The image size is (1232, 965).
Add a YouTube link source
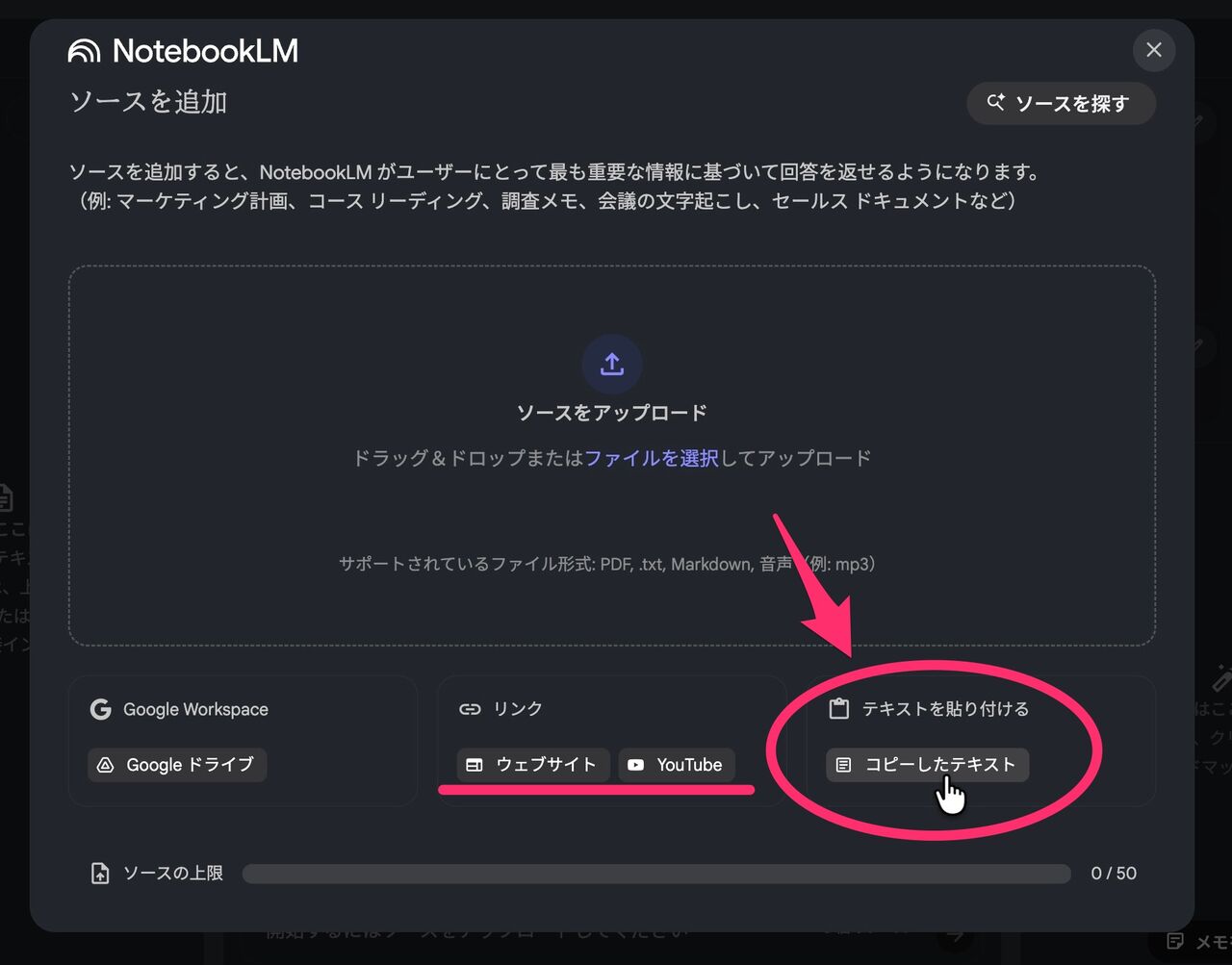tap(677, 765)
